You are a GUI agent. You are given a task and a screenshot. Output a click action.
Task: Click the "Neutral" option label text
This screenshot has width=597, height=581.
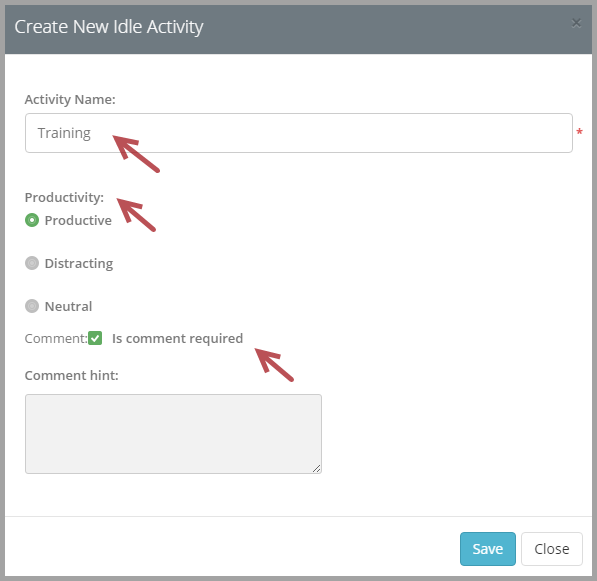pyautogui.click(x=69, y=306)
